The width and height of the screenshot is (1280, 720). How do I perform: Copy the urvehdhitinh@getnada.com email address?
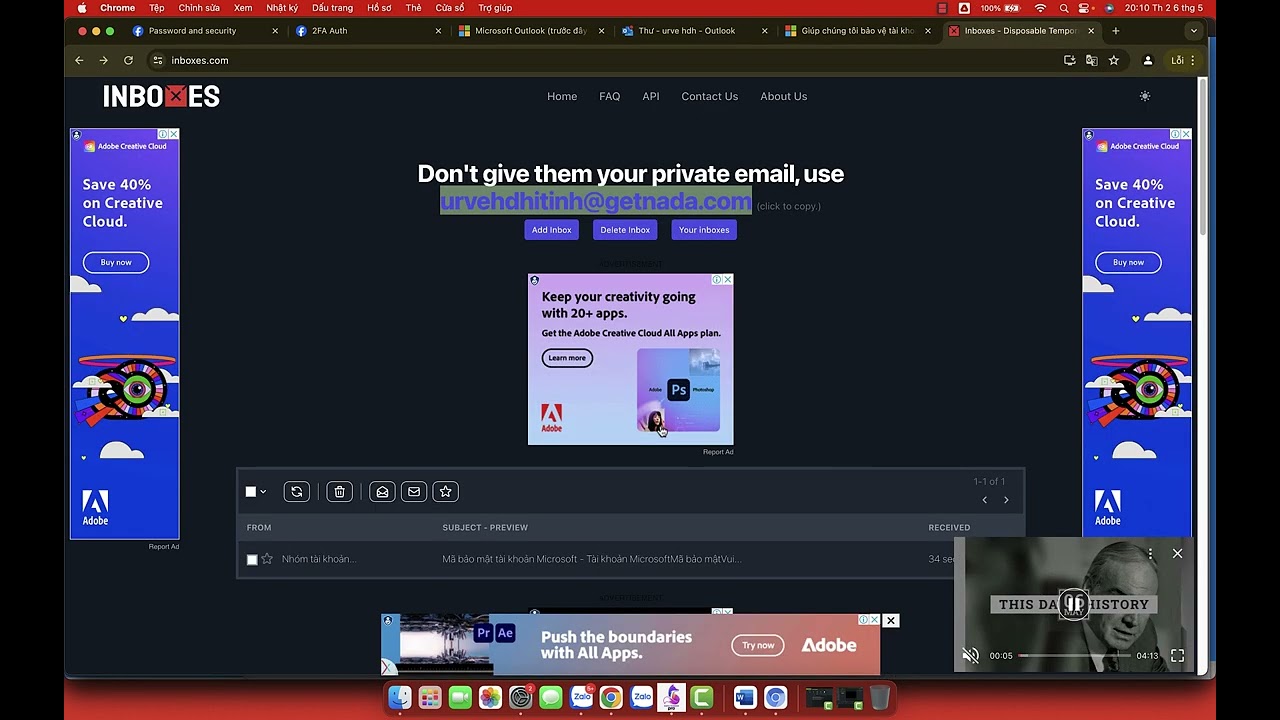pyautogui.click(x=596, y=202)
